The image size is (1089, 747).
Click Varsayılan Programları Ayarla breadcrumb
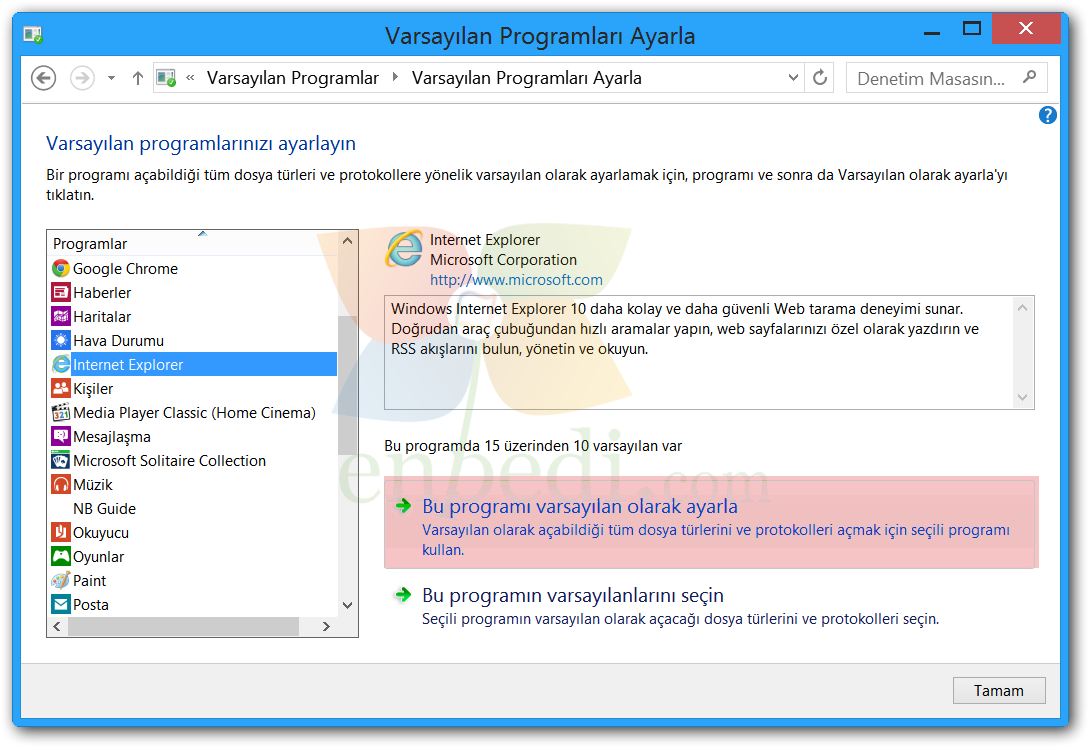[526, 78]
